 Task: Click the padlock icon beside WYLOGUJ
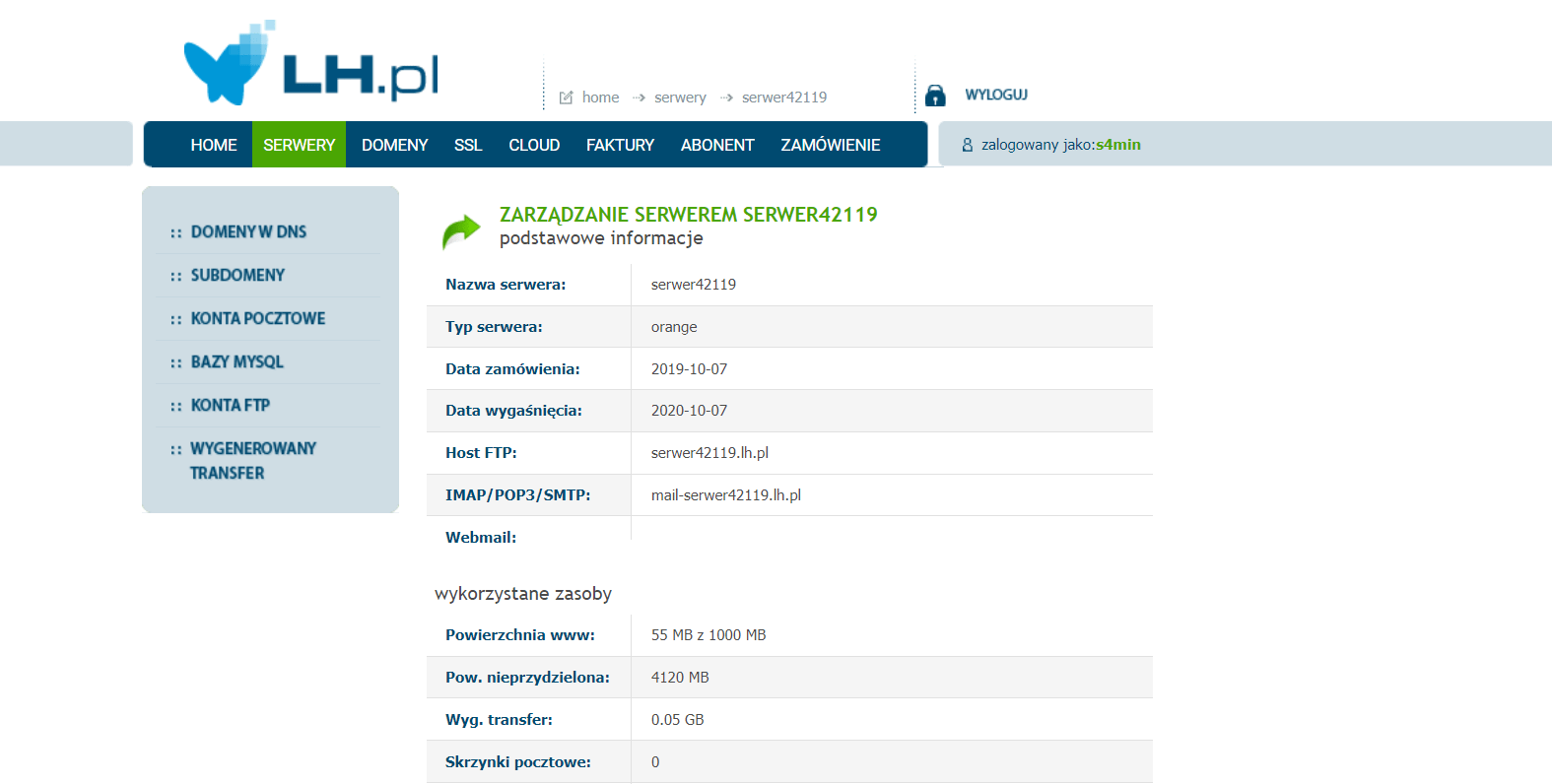935,96
